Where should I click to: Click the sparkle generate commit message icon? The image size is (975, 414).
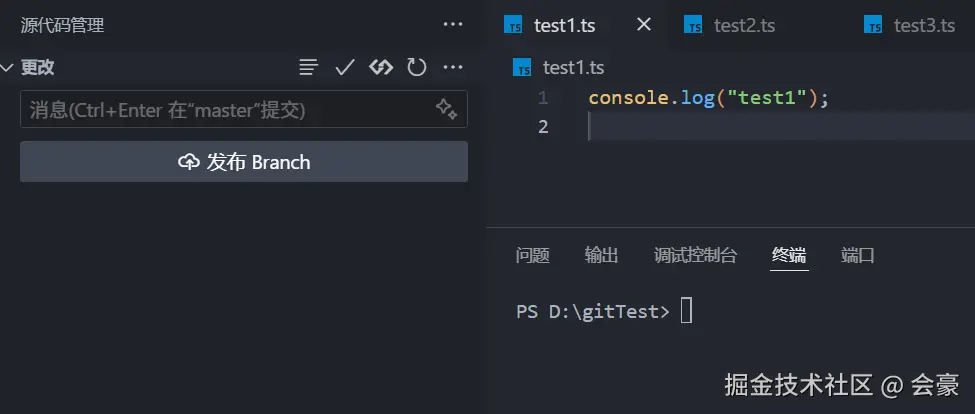click(x=446, y=109)
